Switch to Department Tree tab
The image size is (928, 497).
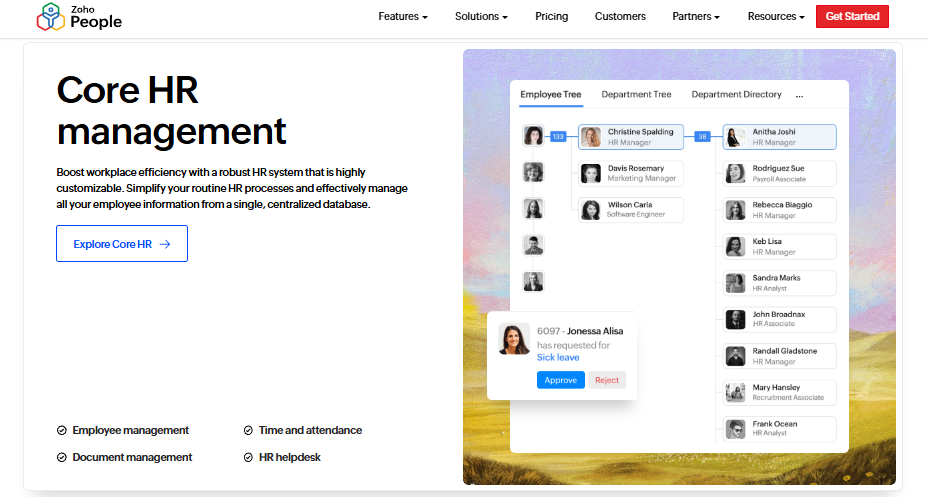pyautogui.click(x=636, y=95)
